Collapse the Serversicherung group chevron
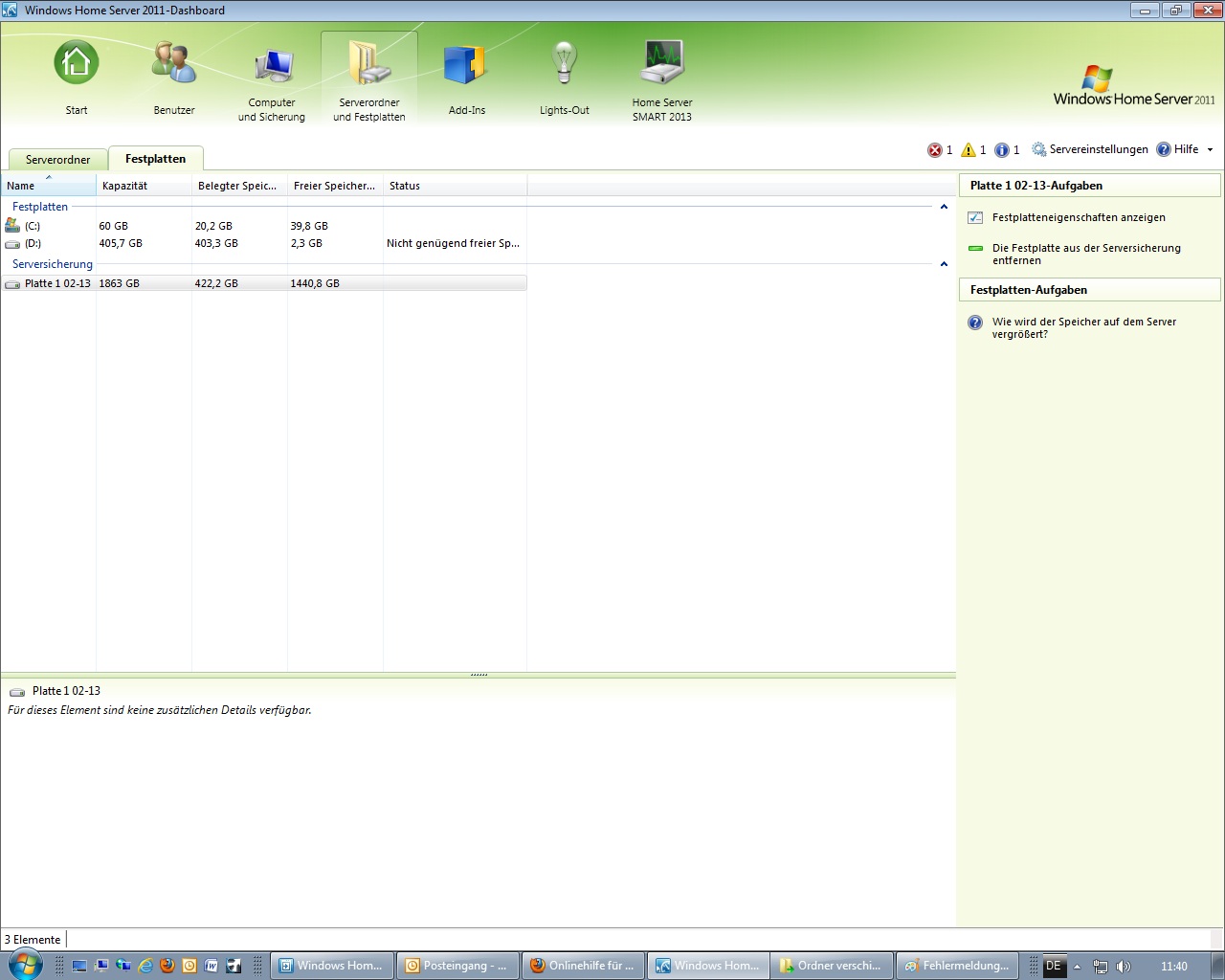This screenshot has width=1225, height=980. pos(944,264)
